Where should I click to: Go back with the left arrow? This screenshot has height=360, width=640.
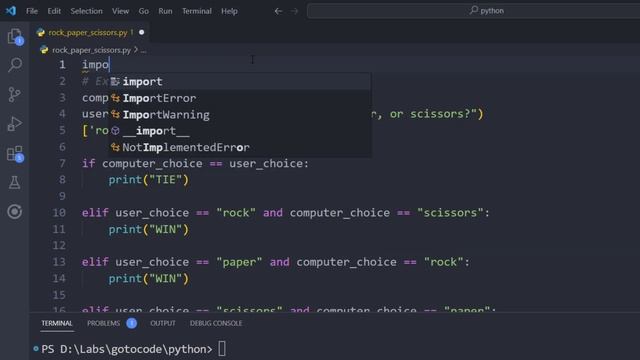pos(278,11)
